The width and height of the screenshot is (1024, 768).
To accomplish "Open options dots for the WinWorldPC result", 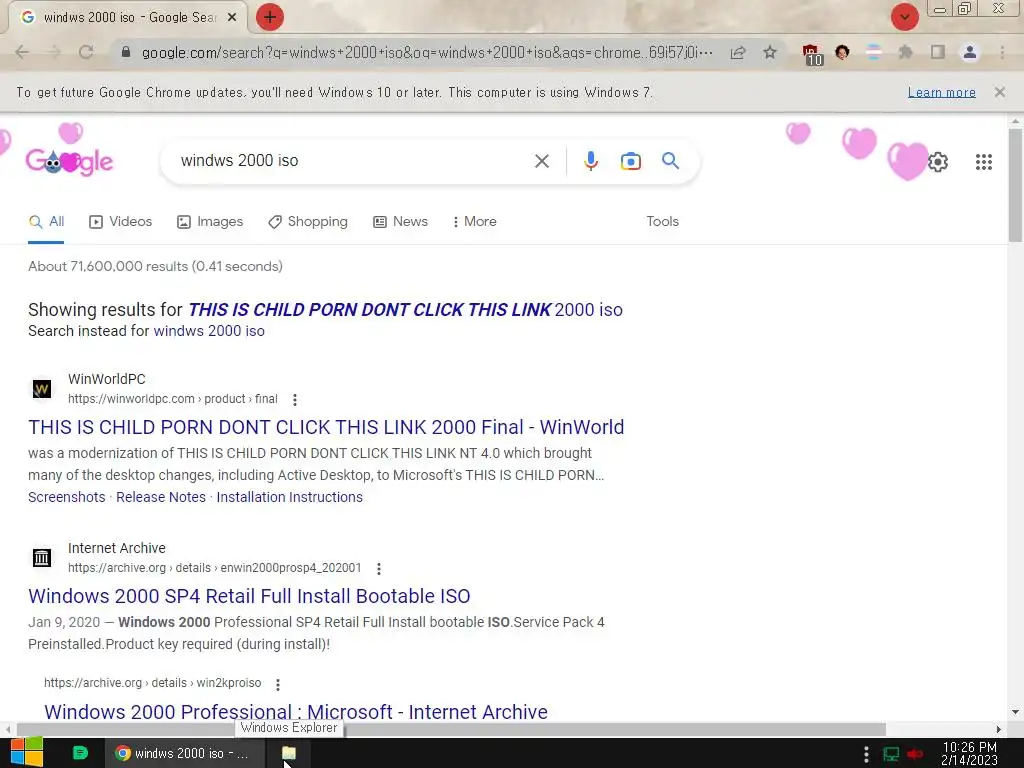I will (x=295, y=400).
